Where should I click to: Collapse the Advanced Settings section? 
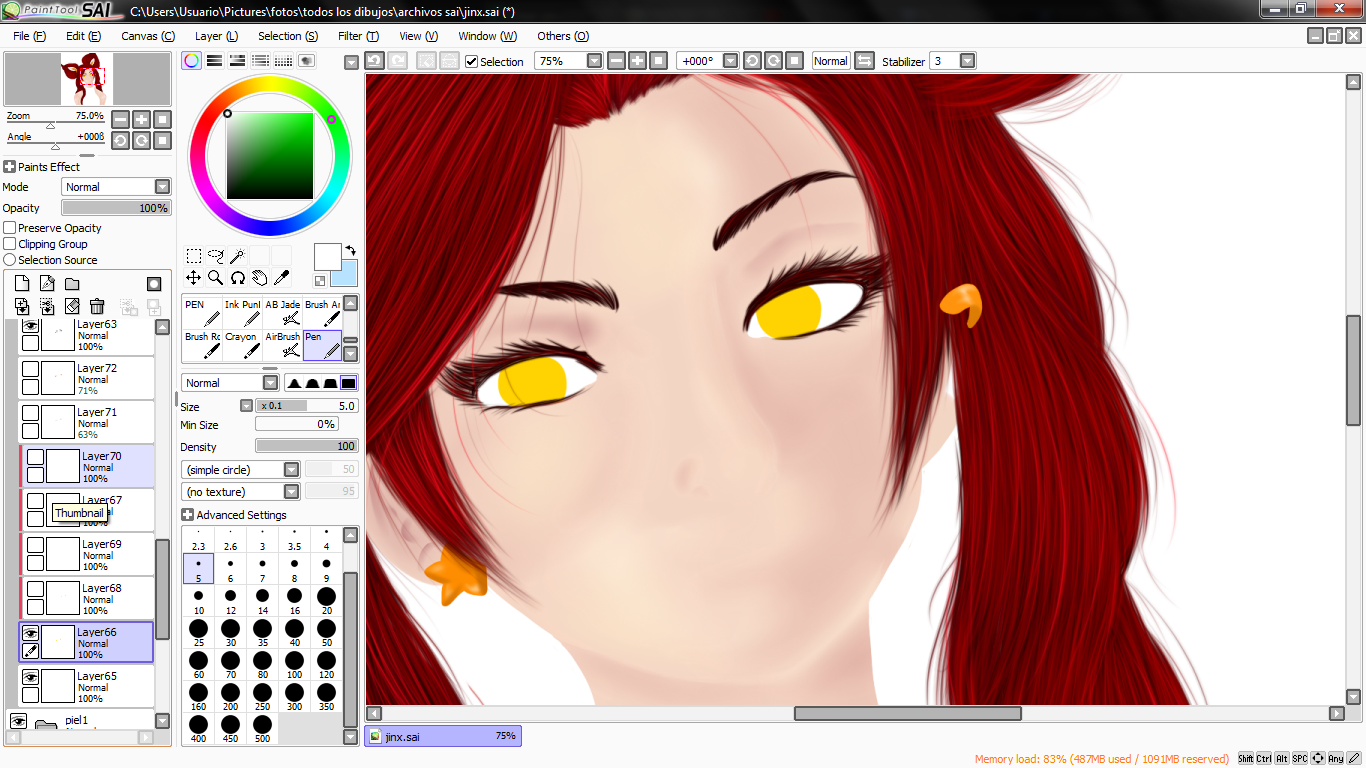pyautogui.click(x=187, y=515)
